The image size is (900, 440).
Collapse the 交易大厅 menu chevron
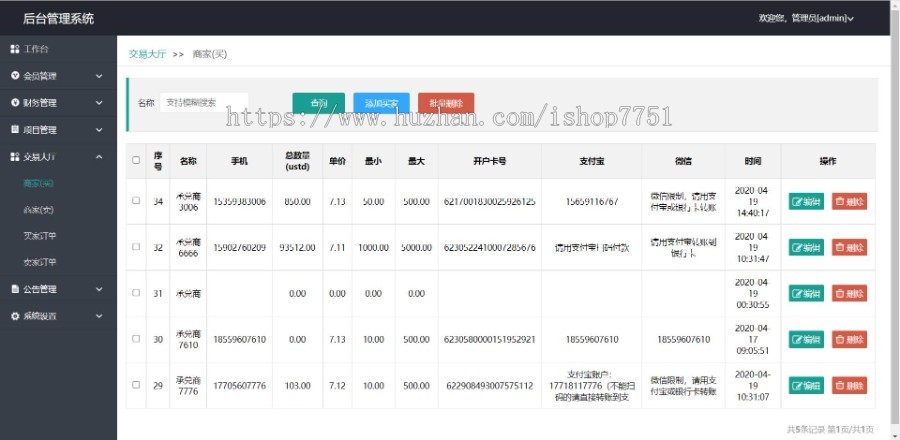[x=99, y=156]
